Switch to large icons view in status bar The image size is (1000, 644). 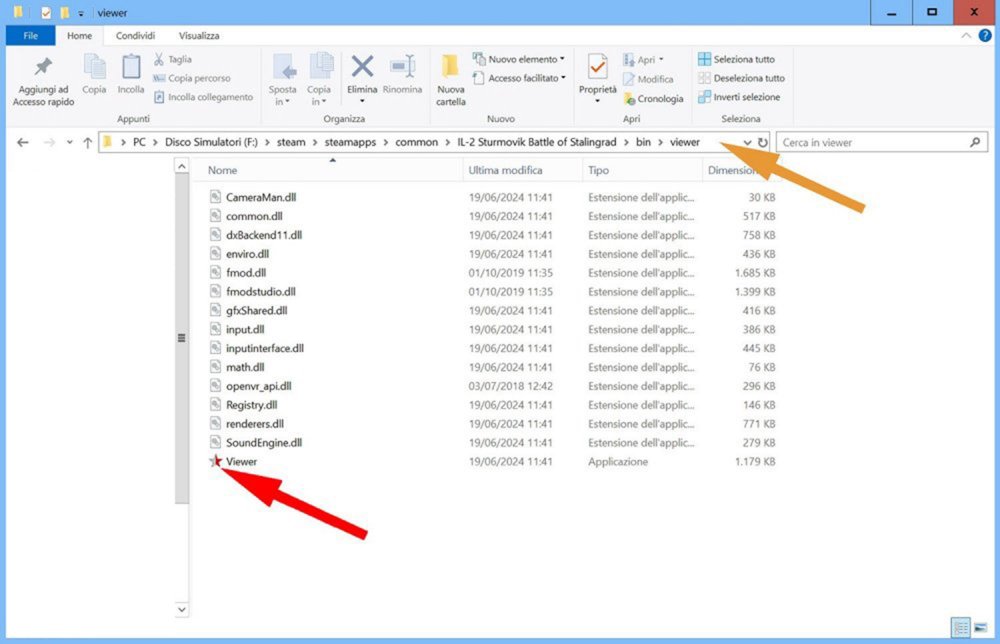980,628
